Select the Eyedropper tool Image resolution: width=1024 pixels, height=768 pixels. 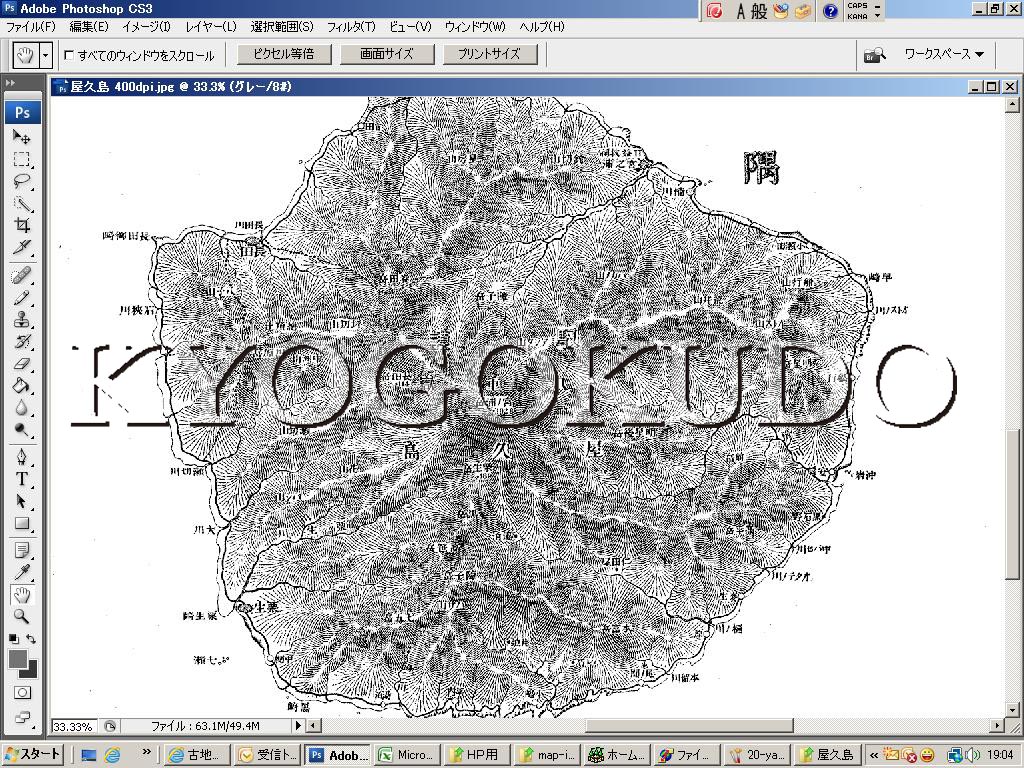pos(22,572)
